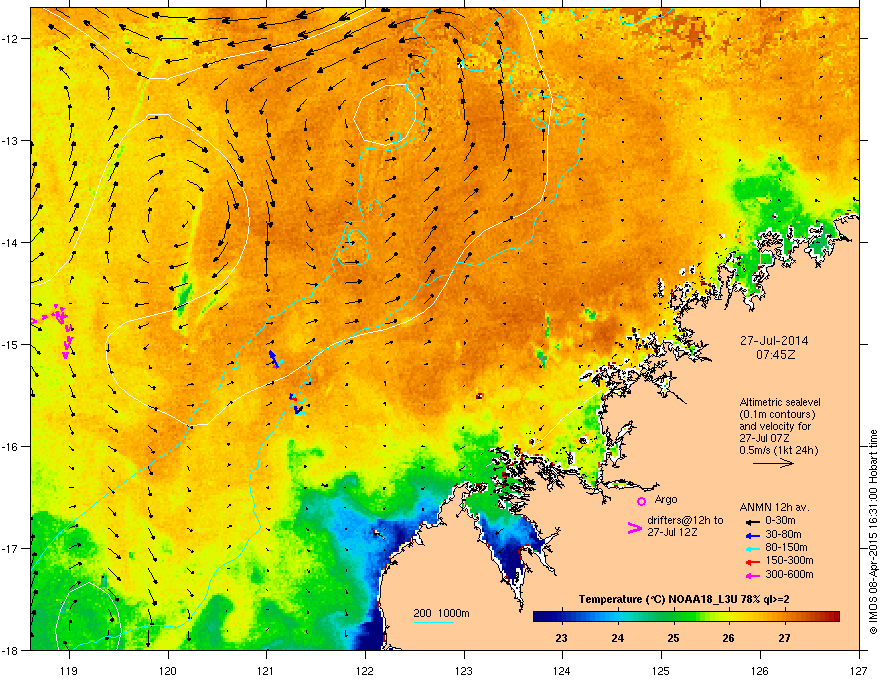The height and width of the screenshot is (680, 880).
Task: Click the latitude axis label -17
Action: point(10,548)
